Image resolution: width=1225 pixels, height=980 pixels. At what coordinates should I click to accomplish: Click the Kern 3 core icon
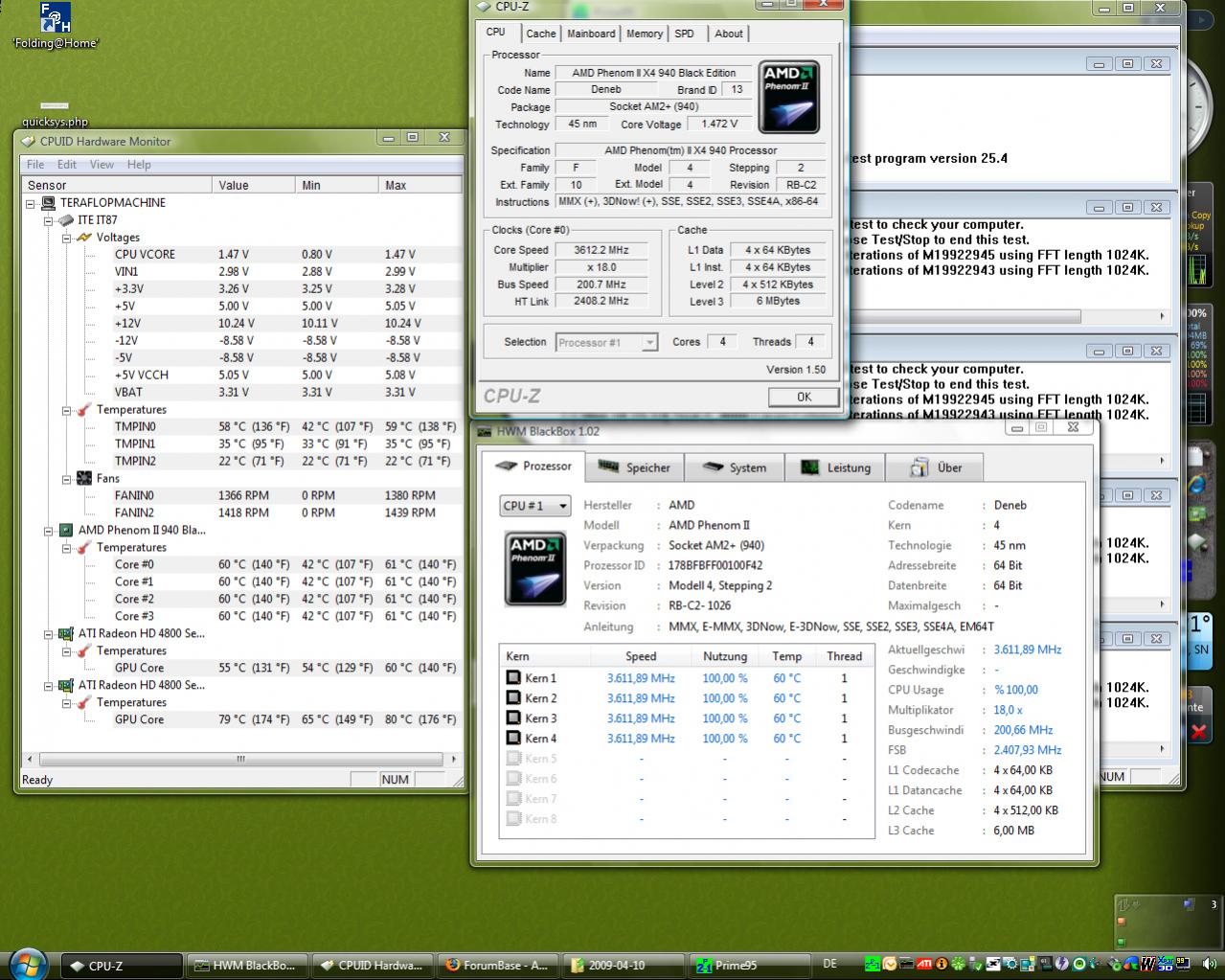click(513, 718)
